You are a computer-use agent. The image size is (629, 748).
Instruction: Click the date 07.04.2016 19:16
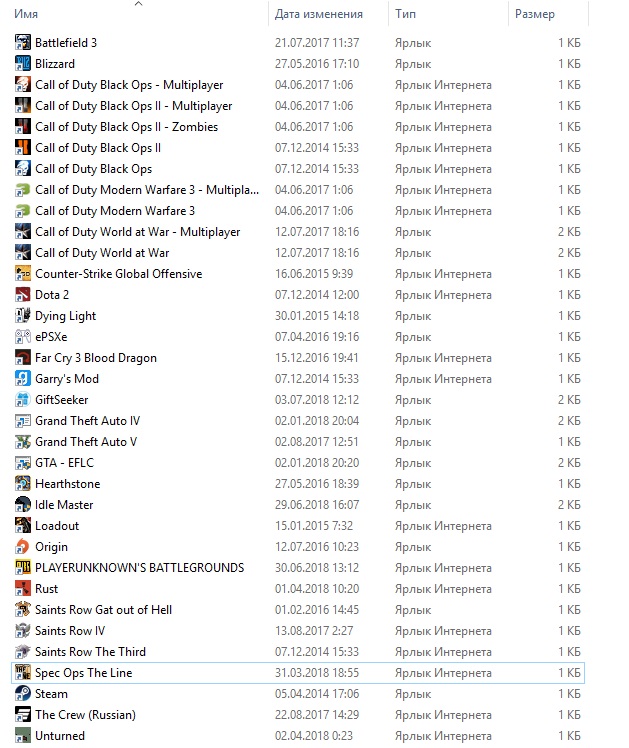(317, 337)
